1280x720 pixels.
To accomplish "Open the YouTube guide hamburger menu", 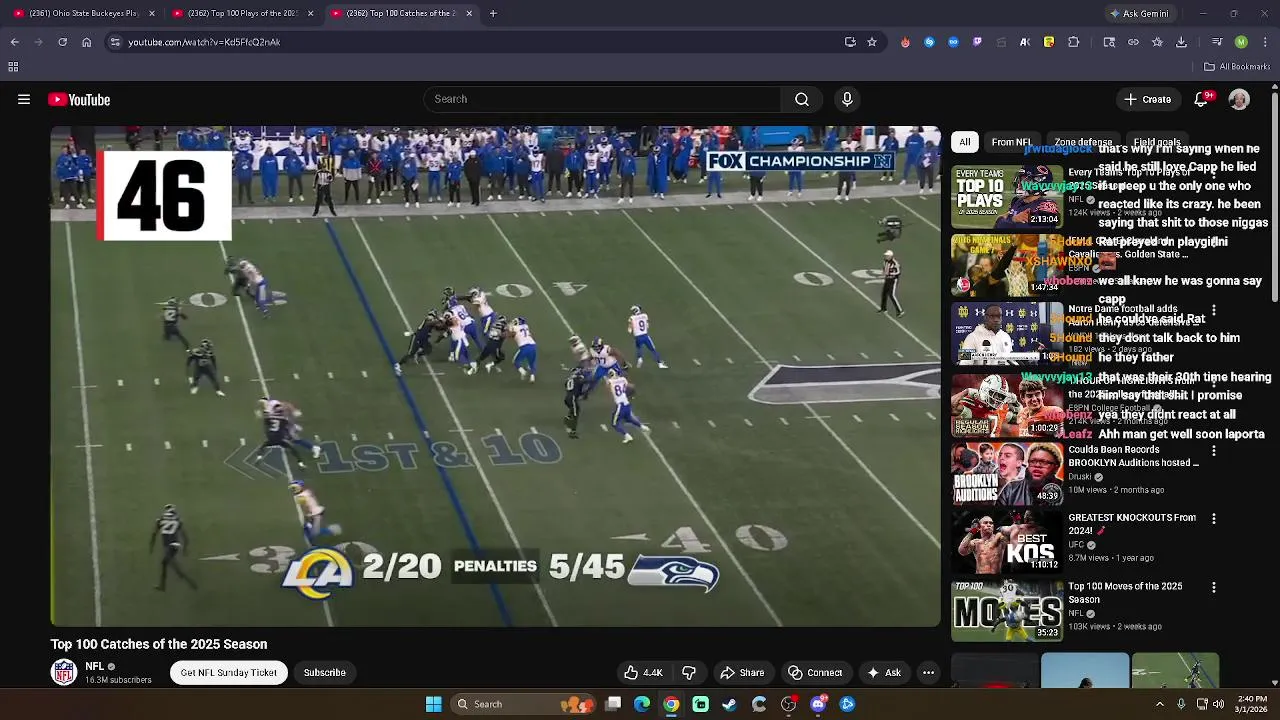I will click(24, 99).
